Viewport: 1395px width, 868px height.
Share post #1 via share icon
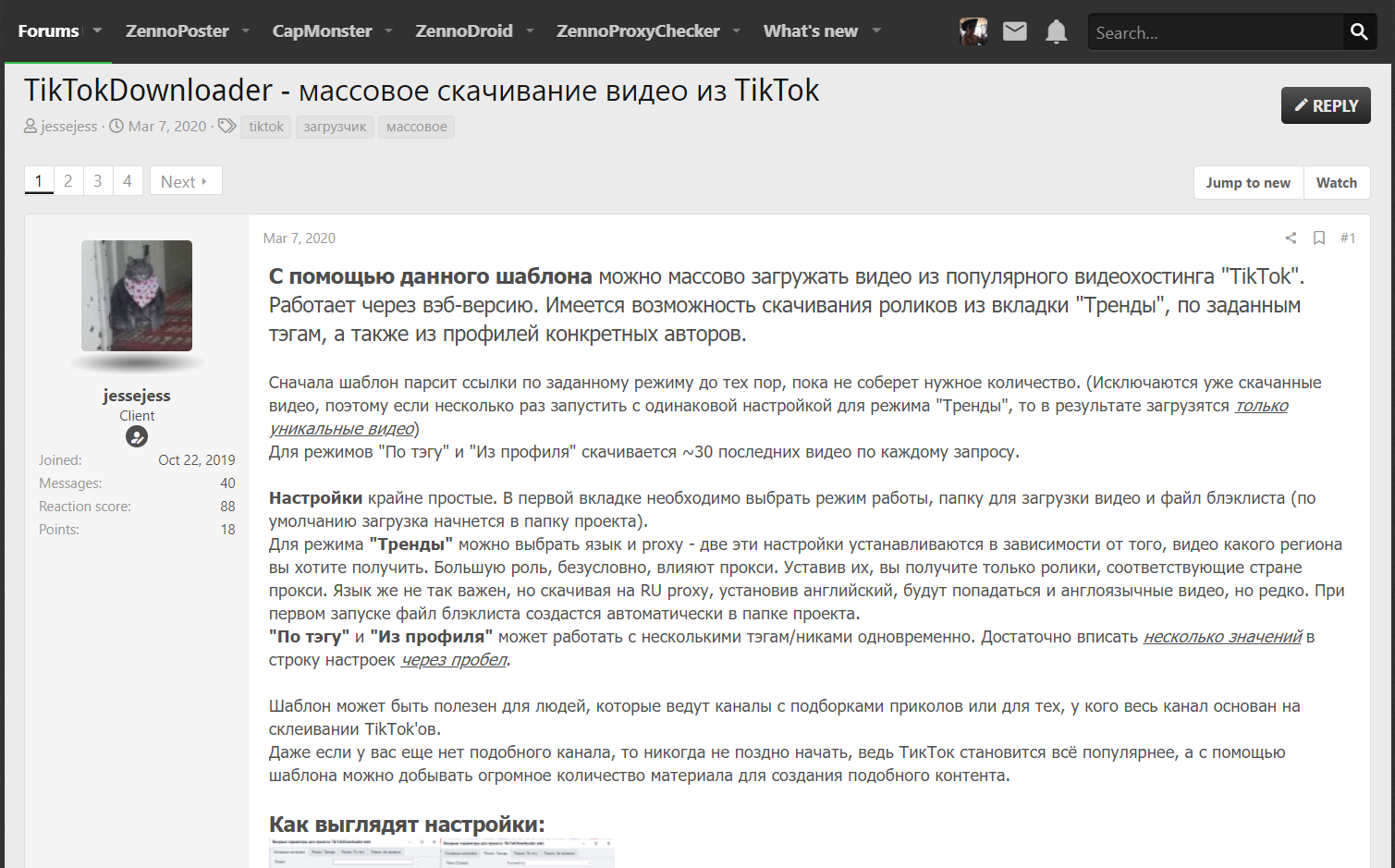coord(1291,238)
